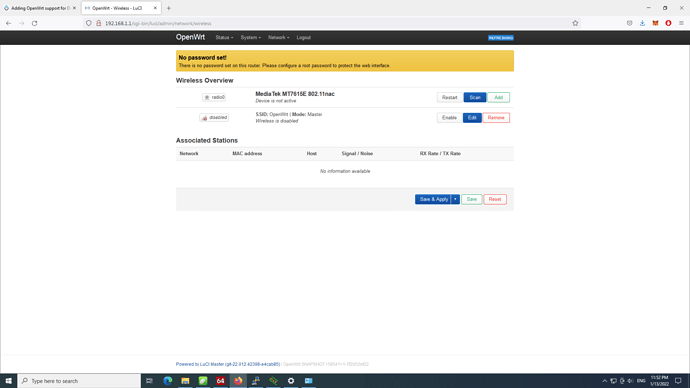Scan for networks on radio0

point(475,97)
